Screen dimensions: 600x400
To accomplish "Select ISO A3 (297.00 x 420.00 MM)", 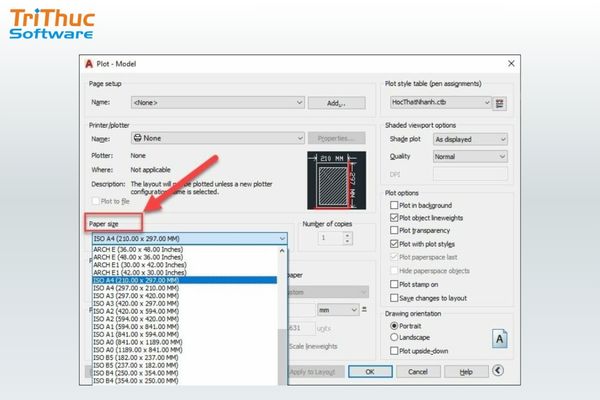I will (185, 296).
